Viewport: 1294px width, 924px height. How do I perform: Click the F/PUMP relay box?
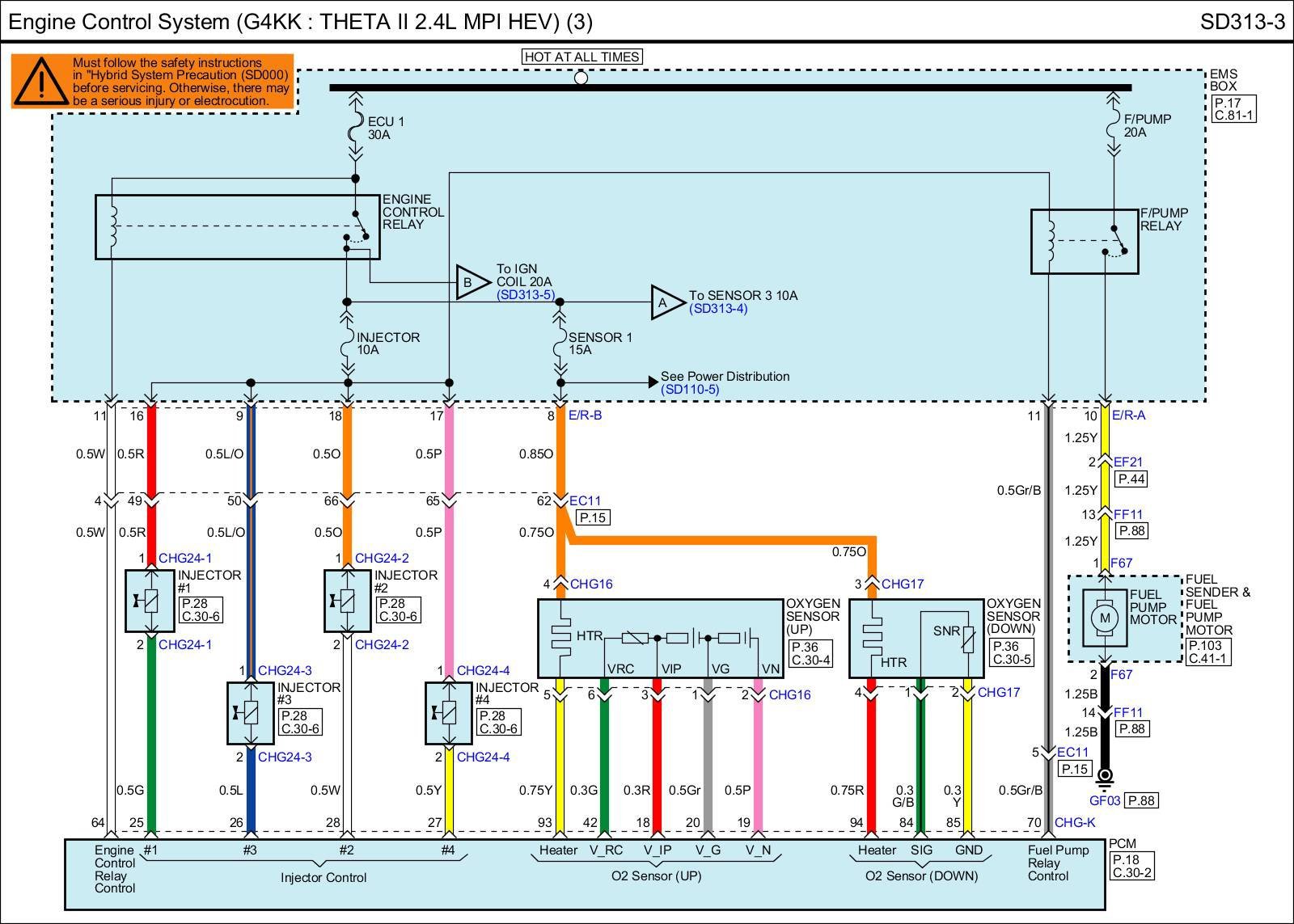[1084, 241]
